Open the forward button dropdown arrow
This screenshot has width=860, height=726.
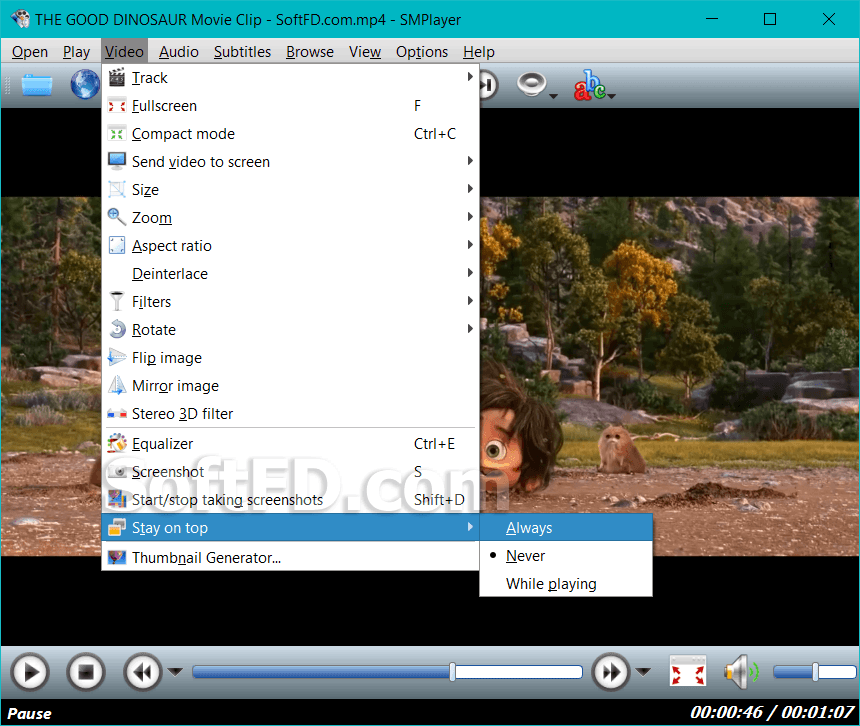coord(643,672)
